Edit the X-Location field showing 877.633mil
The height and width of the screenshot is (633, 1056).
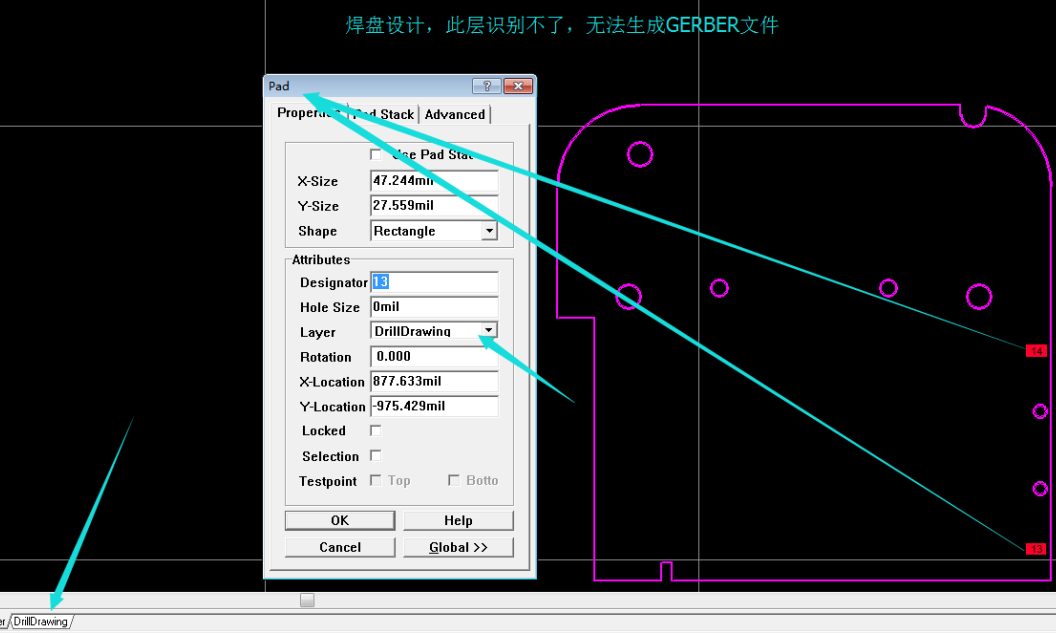434,381
